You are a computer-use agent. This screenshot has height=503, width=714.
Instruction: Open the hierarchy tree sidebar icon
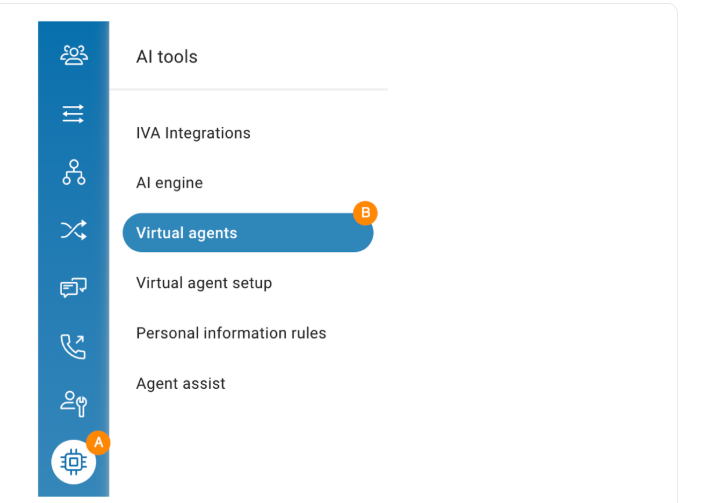[x=74, y=172]
